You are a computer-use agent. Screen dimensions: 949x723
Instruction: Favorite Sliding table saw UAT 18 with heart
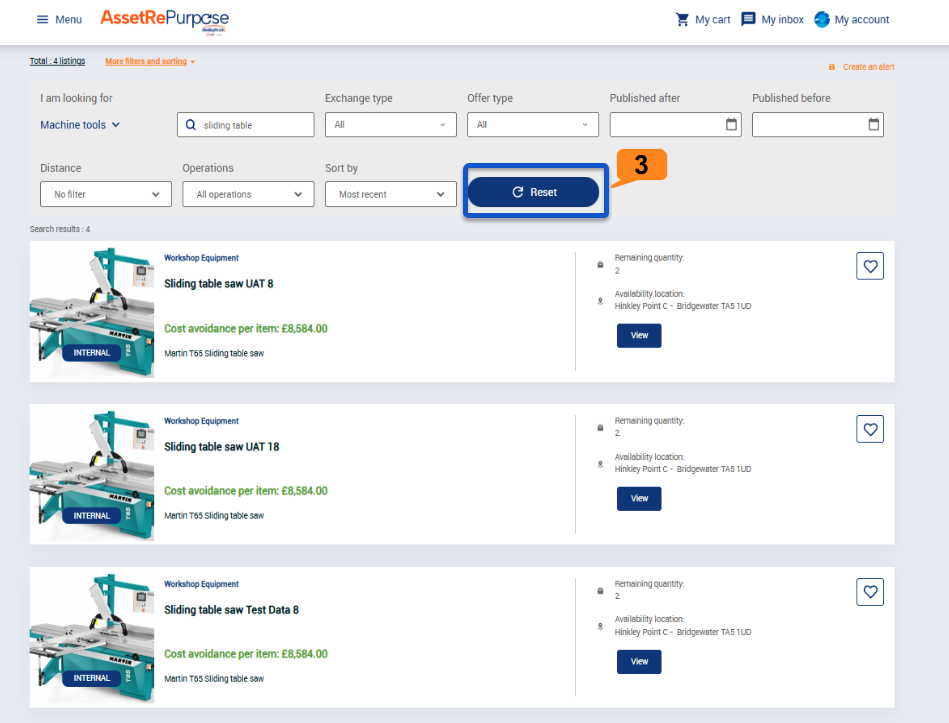coord(870,429)
